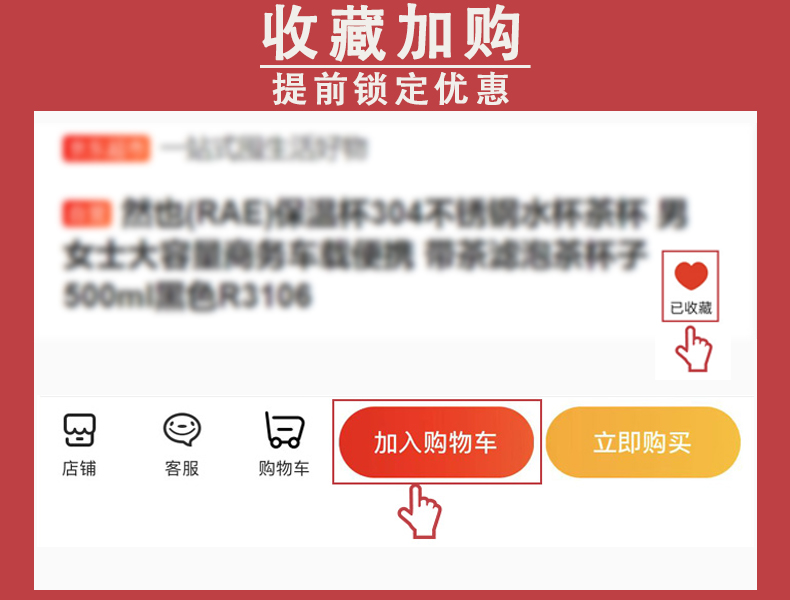
Task: Open the 店铺 store icon
Action: click(x=80, y=430)
